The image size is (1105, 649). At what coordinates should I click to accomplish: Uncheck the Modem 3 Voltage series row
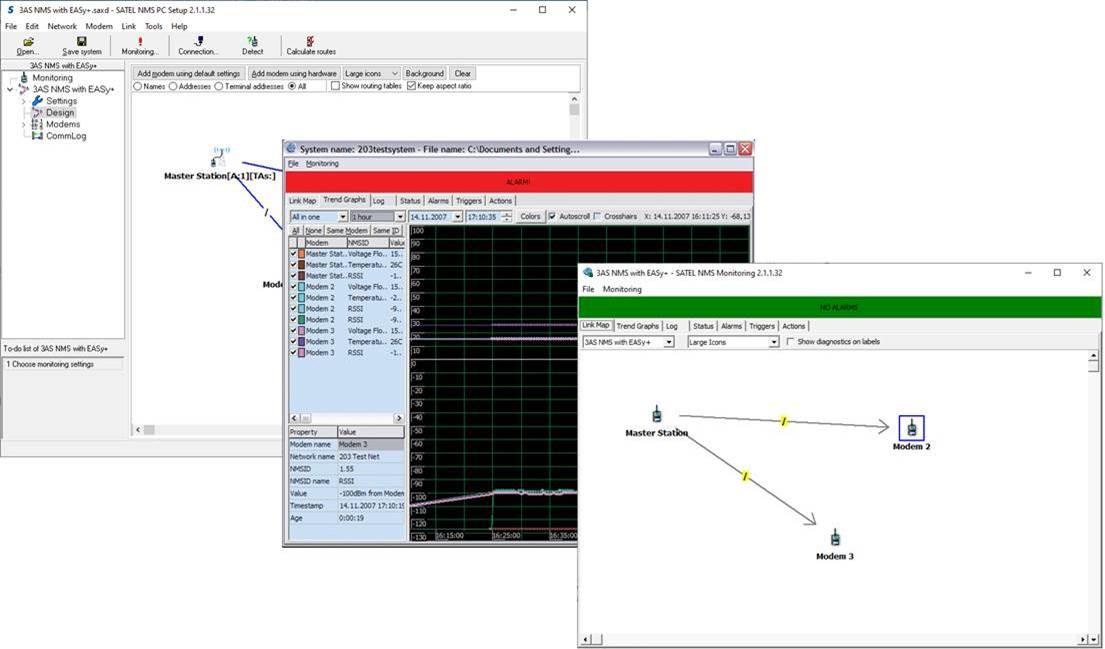click(x=293, y=330)
